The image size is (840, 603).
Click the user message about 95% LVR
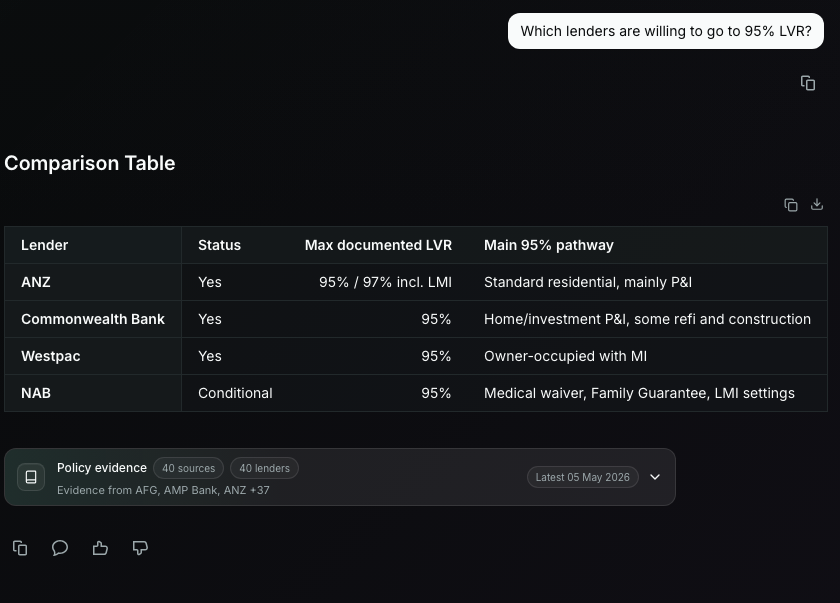[x=666, y=31]
